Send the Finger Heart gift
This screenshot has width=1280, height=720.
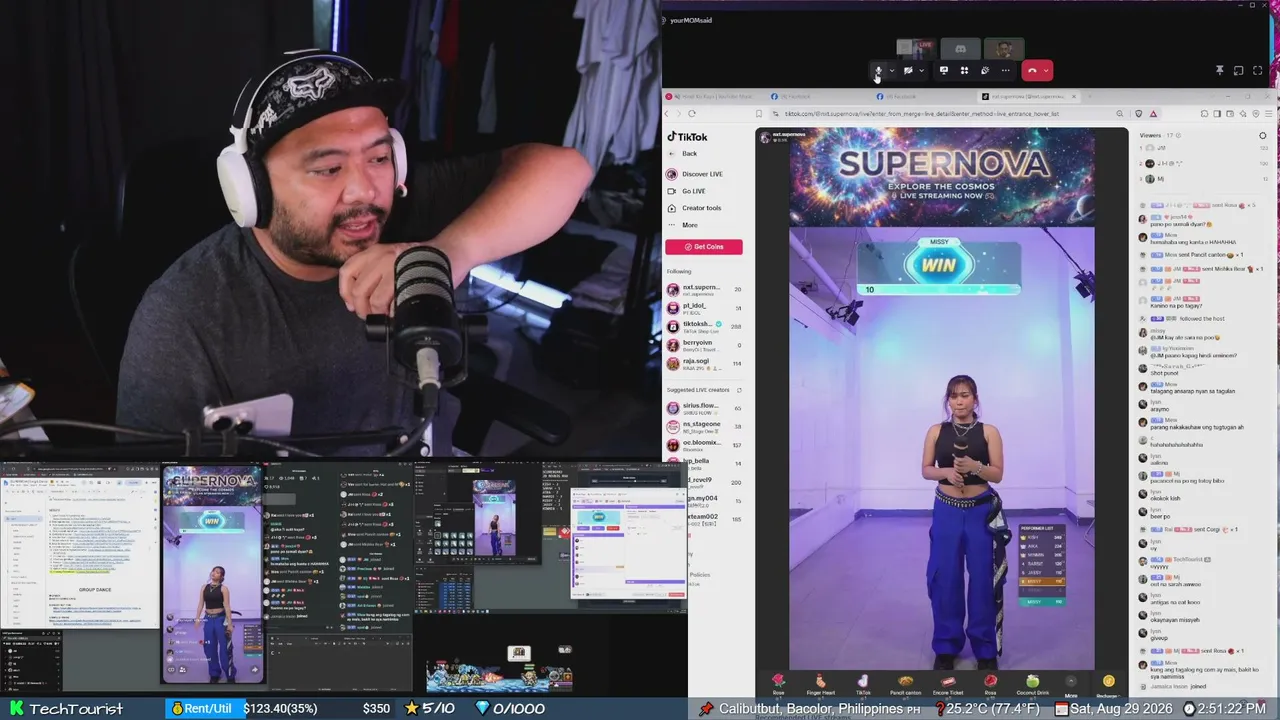[820, 684]
